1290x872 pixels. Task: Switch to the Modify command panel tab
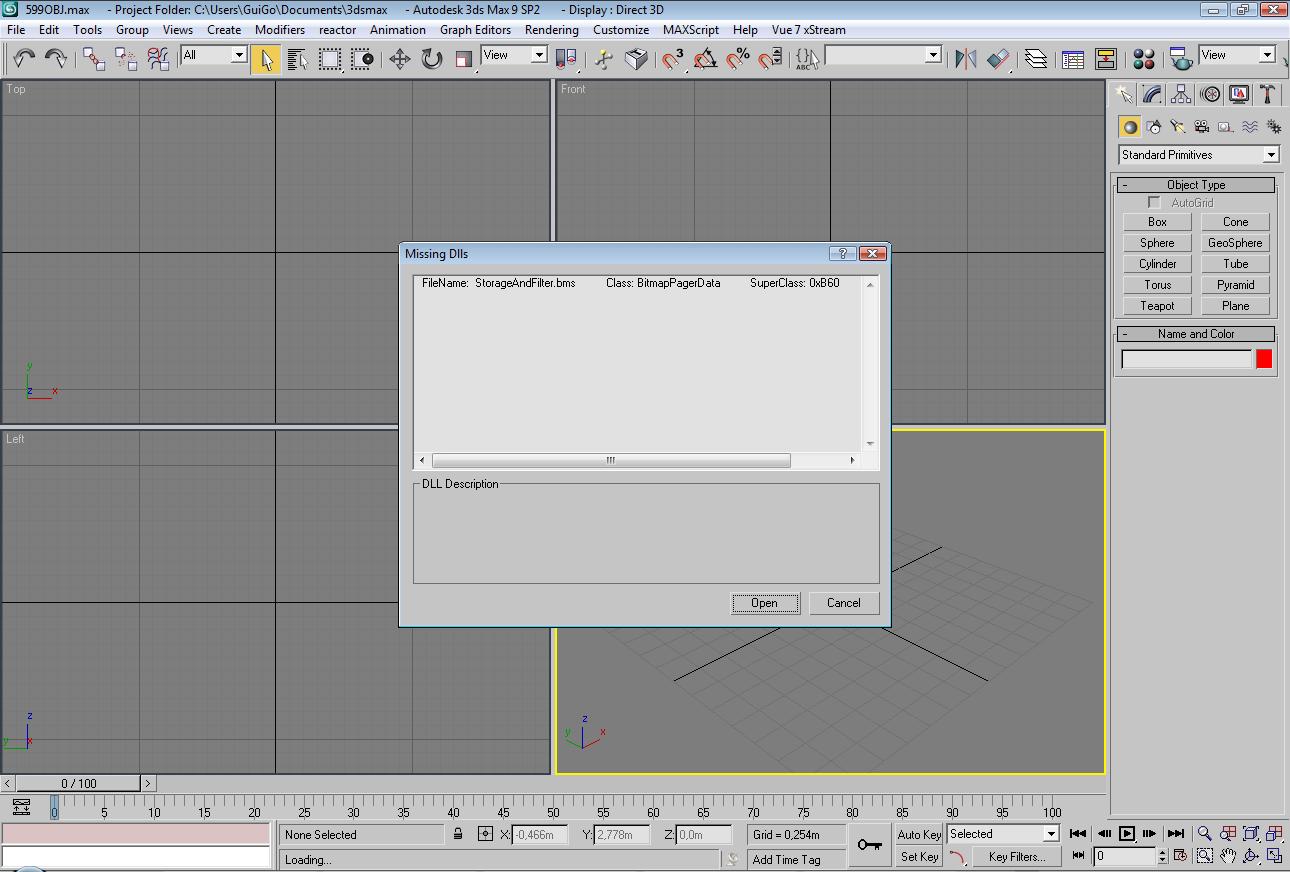tap(1153, 94)
